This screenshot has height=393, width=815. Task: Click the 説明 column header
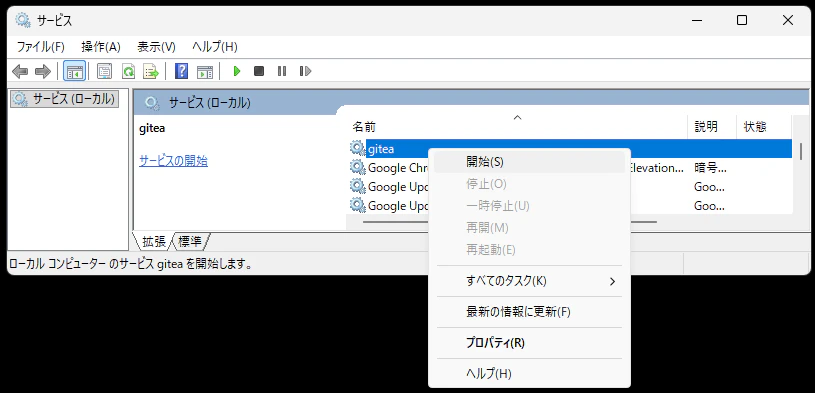(712, 126)
